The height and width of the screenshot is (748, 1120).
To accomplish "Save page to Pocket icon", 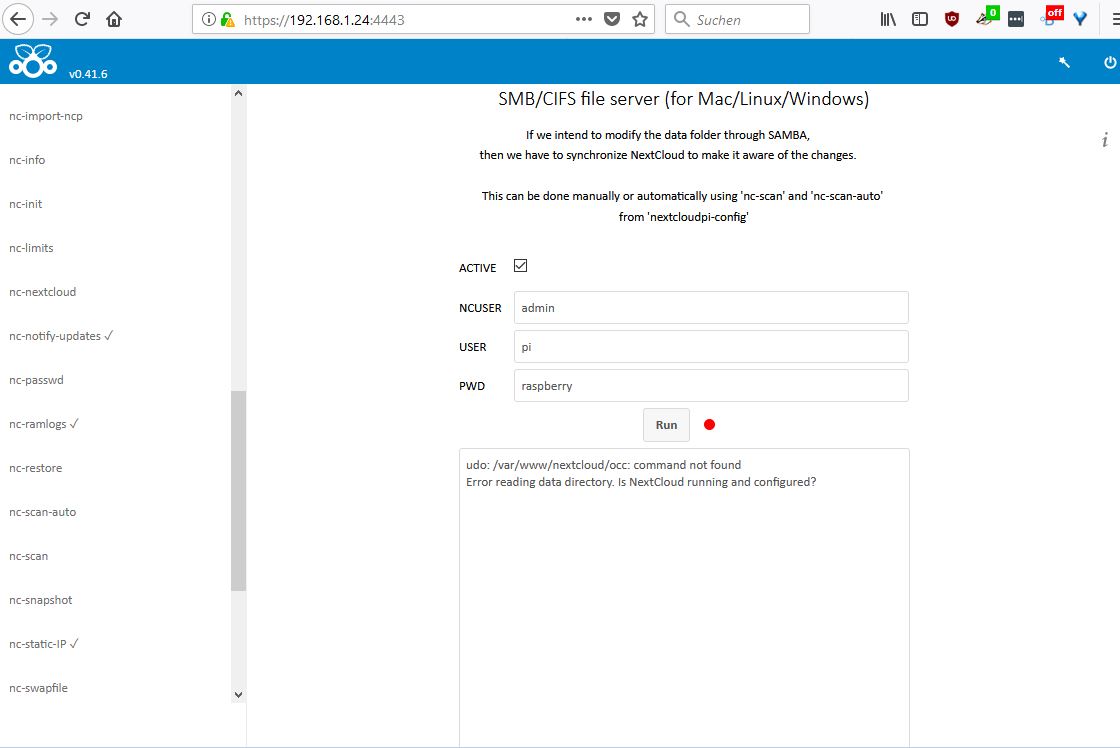I will coord(612,19).
